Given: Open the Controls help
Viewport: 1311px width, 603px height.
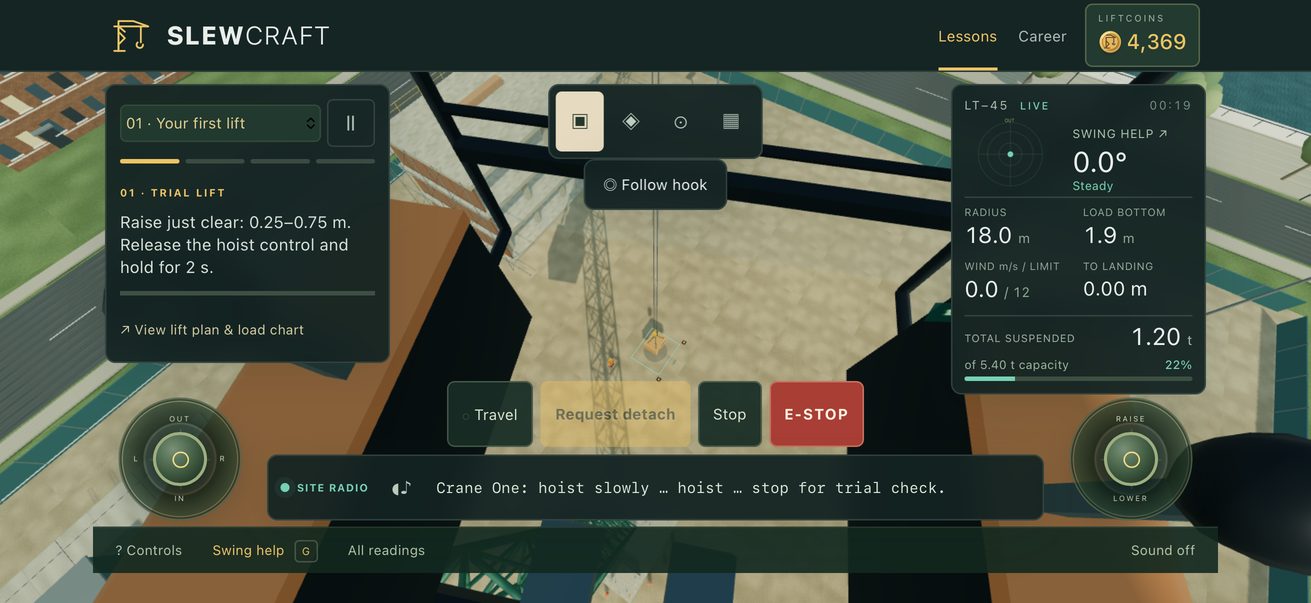Looking at the screenshot, I should pos(148,550).
